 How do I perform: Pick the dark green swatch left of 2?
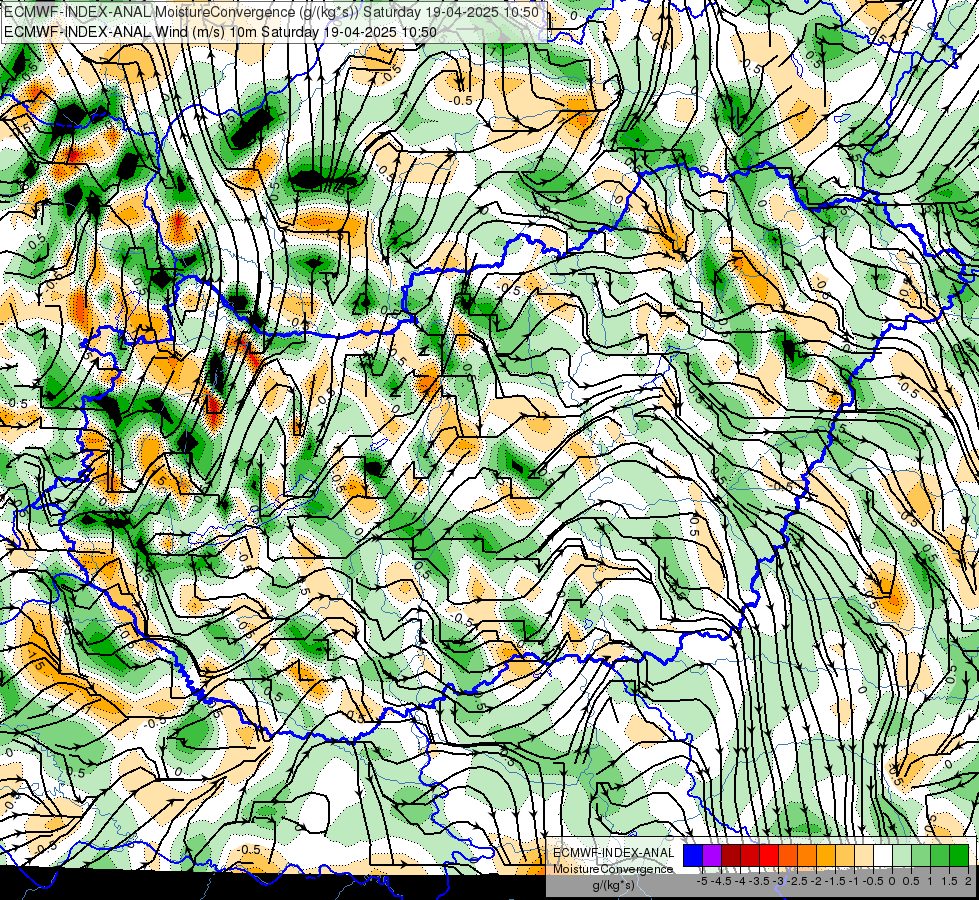pos(960,856)
